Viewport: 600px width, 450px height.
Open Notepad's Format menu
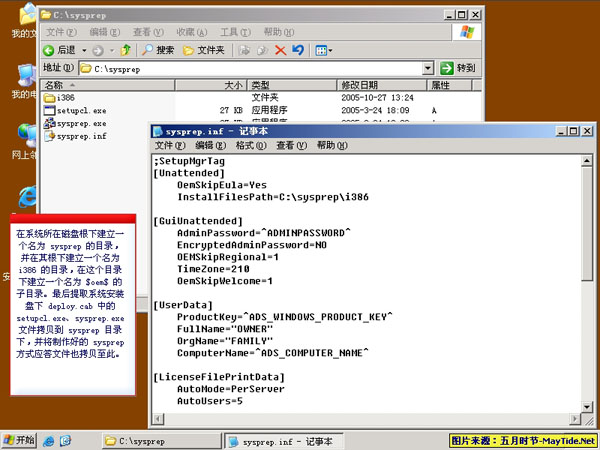click(251, 145)
